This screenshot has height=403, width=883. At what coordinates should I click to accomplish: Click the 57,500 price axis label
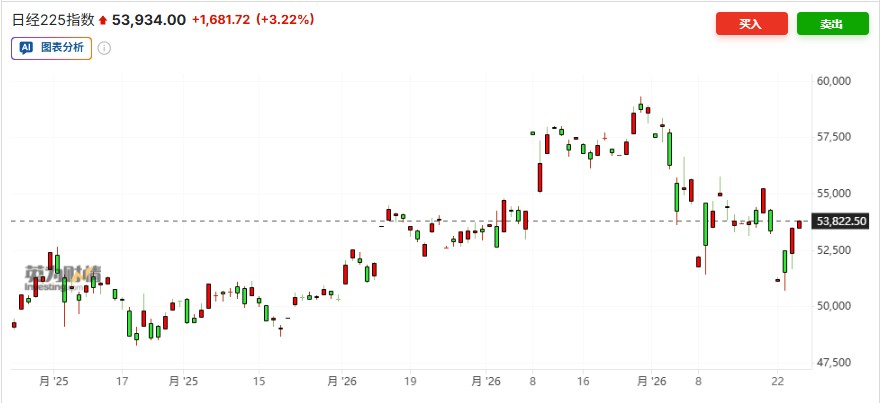(x=833, y=136)
